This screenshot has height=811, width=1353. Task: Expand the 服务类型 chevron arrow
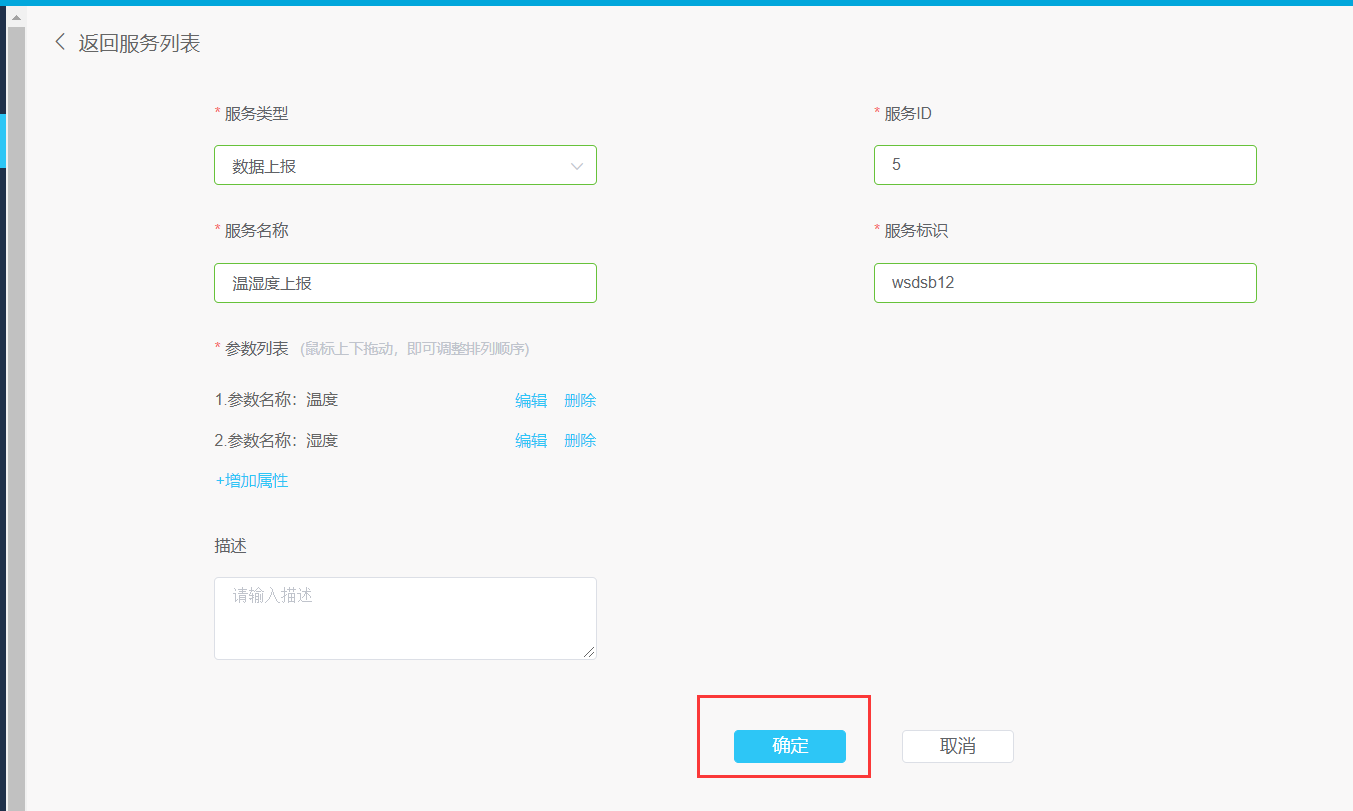coord(577,166)
